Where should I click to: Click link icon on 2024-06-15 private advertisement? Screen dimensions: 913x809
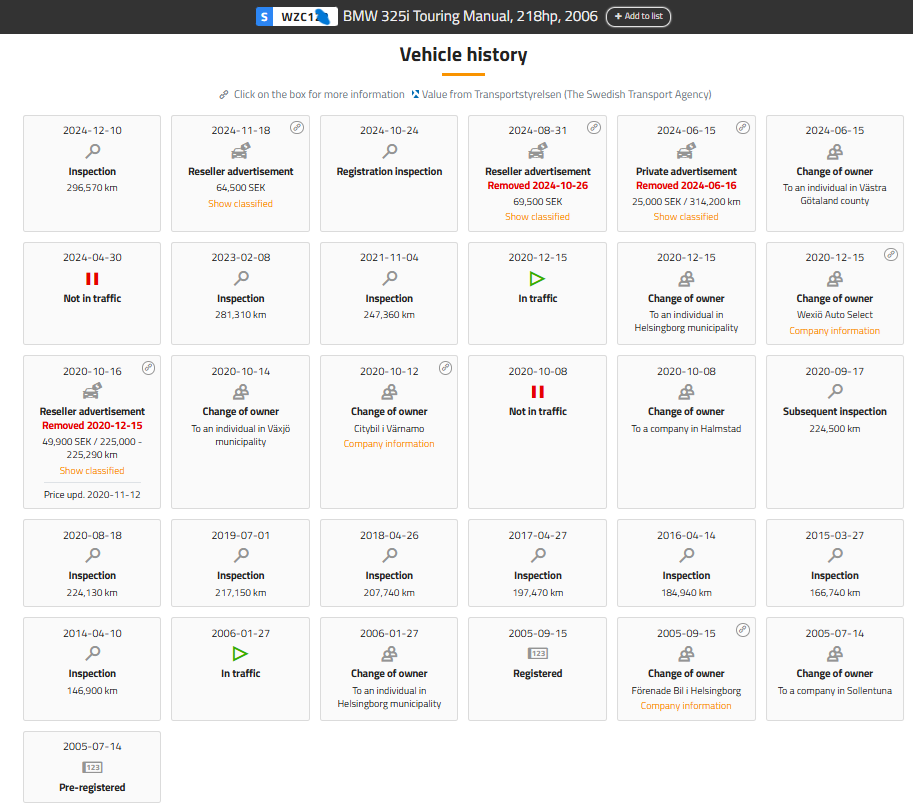tap(743, 127)
